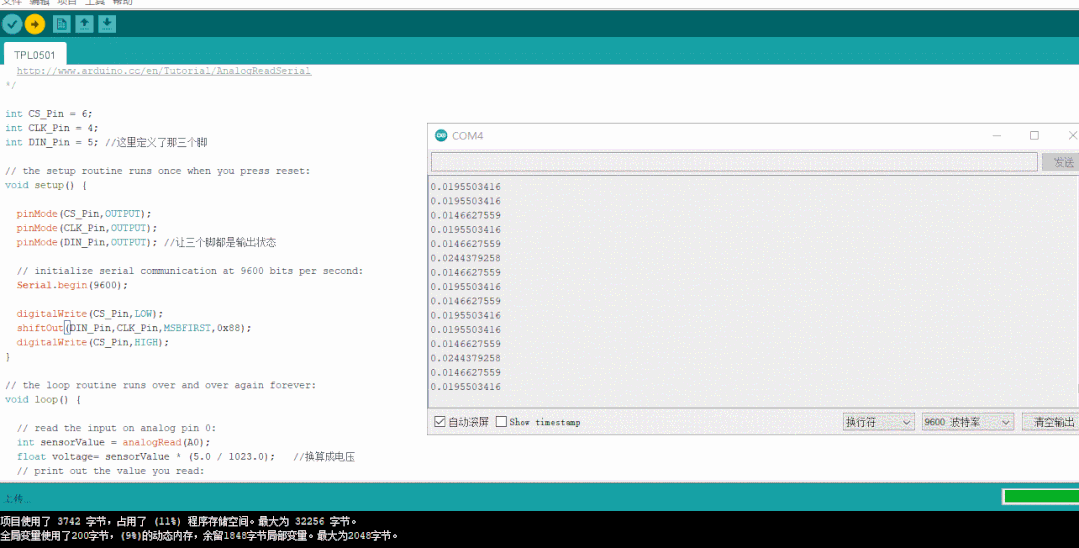Maximize the COM4 serial monitor window

(1034, 136)
